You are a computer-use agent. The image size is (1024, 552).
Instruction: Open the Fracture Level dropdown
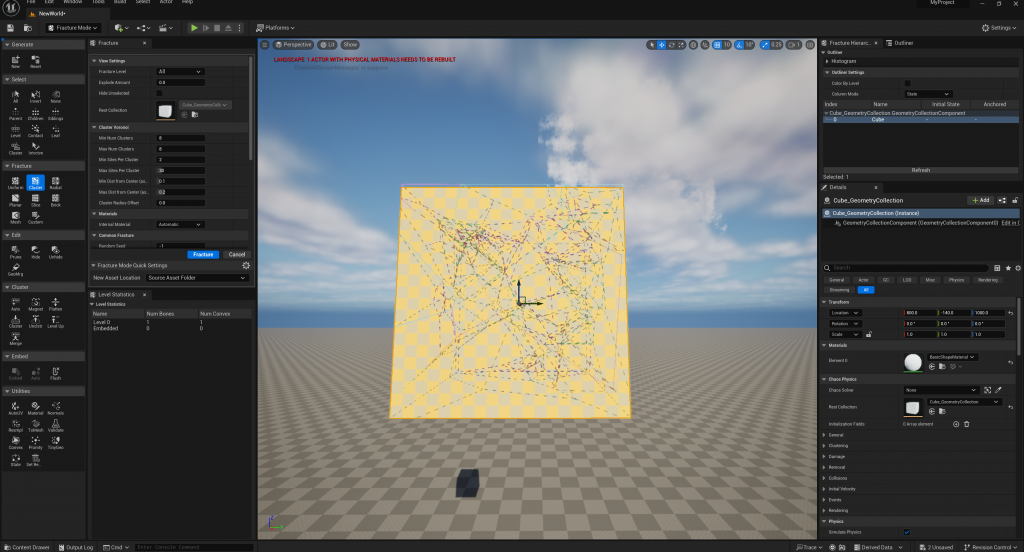(x=180, y=71)
